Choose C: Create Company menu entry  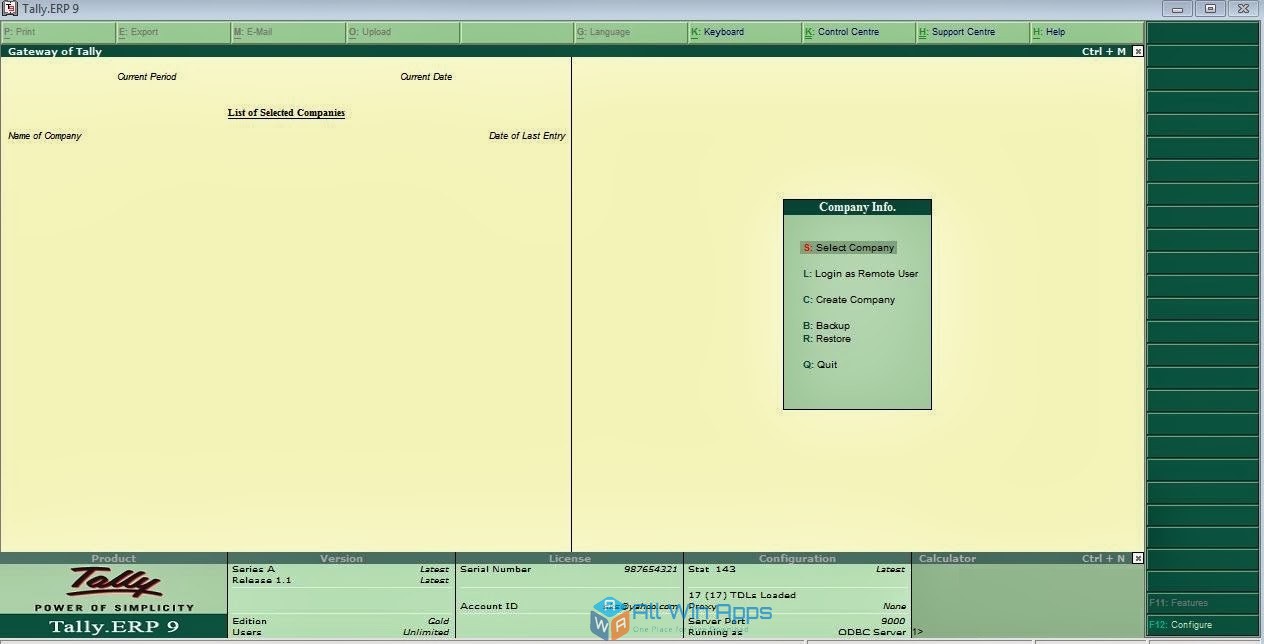849,300
